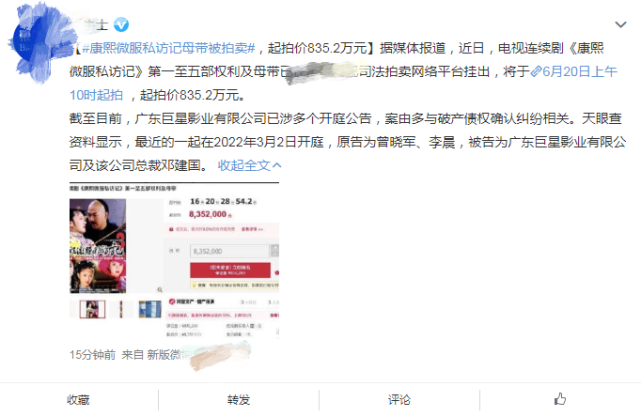This screenshot has height=417, width=641.
Task: Open the 评论 tab
Action: 399,399
